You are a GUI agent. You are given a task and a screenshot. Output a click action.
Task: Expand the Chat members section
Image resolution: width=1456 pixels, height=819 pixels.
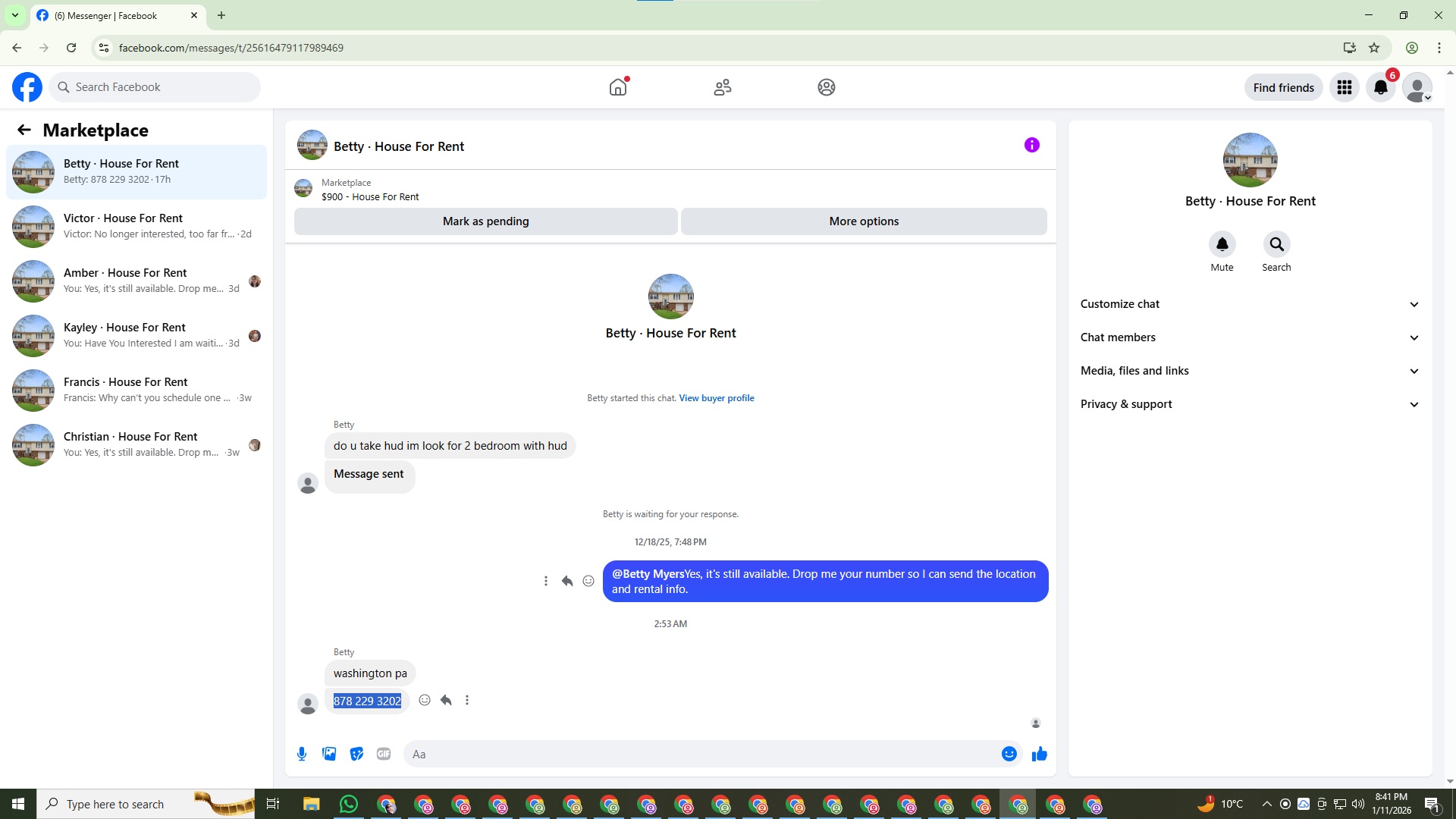pos(1250,337)
